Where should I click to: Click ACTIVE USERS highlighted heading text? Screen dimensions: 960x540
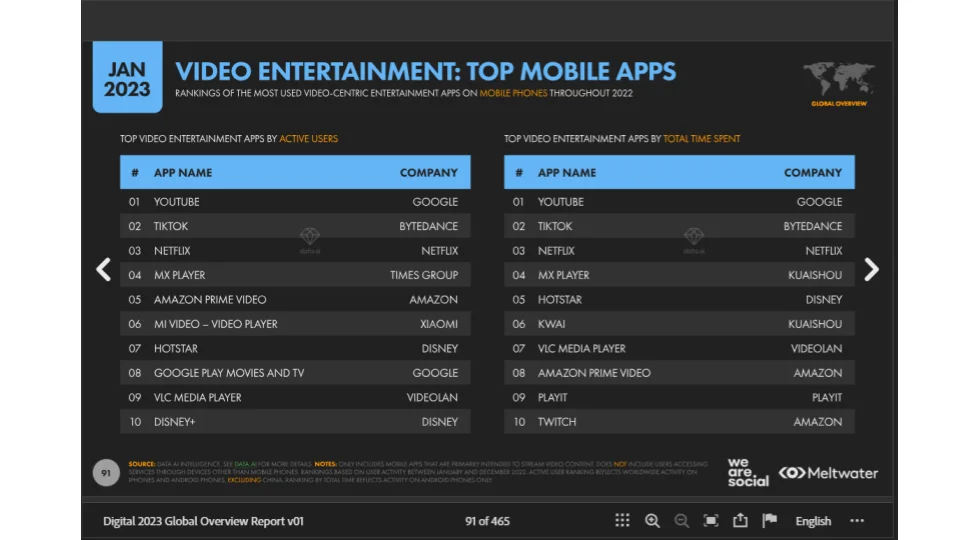click(309, 139)
